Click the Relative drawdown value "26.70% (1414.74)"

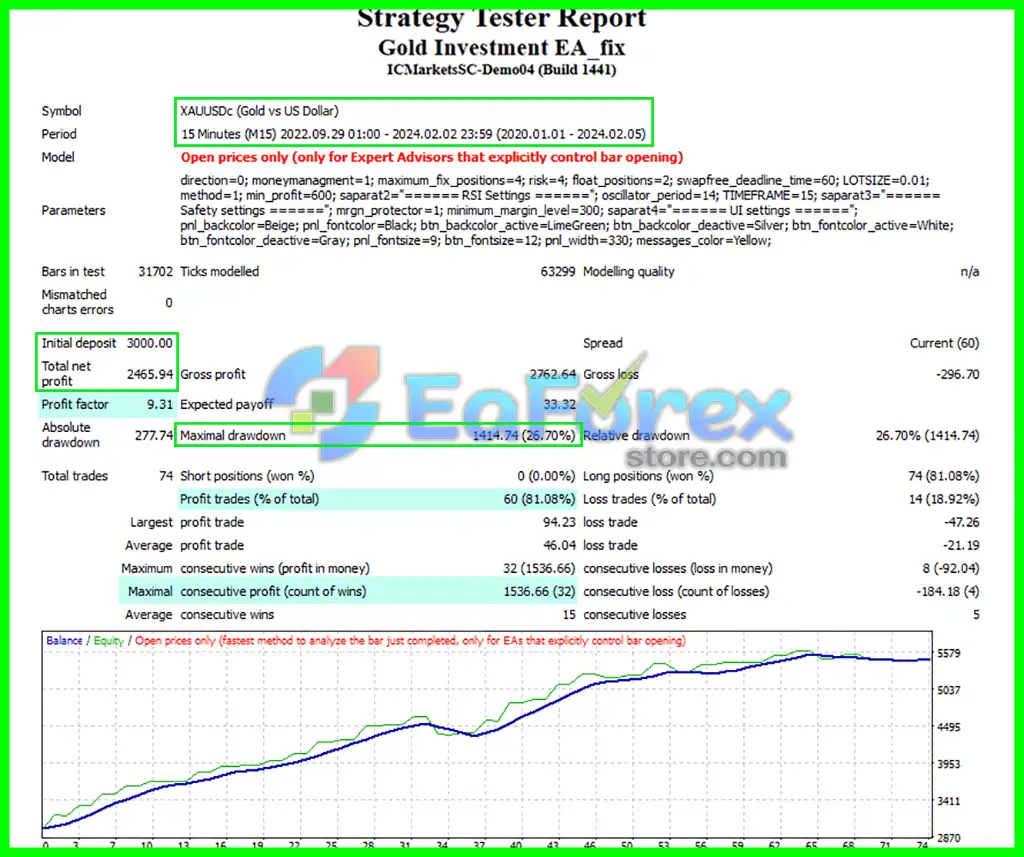click(x=927, y=436)
